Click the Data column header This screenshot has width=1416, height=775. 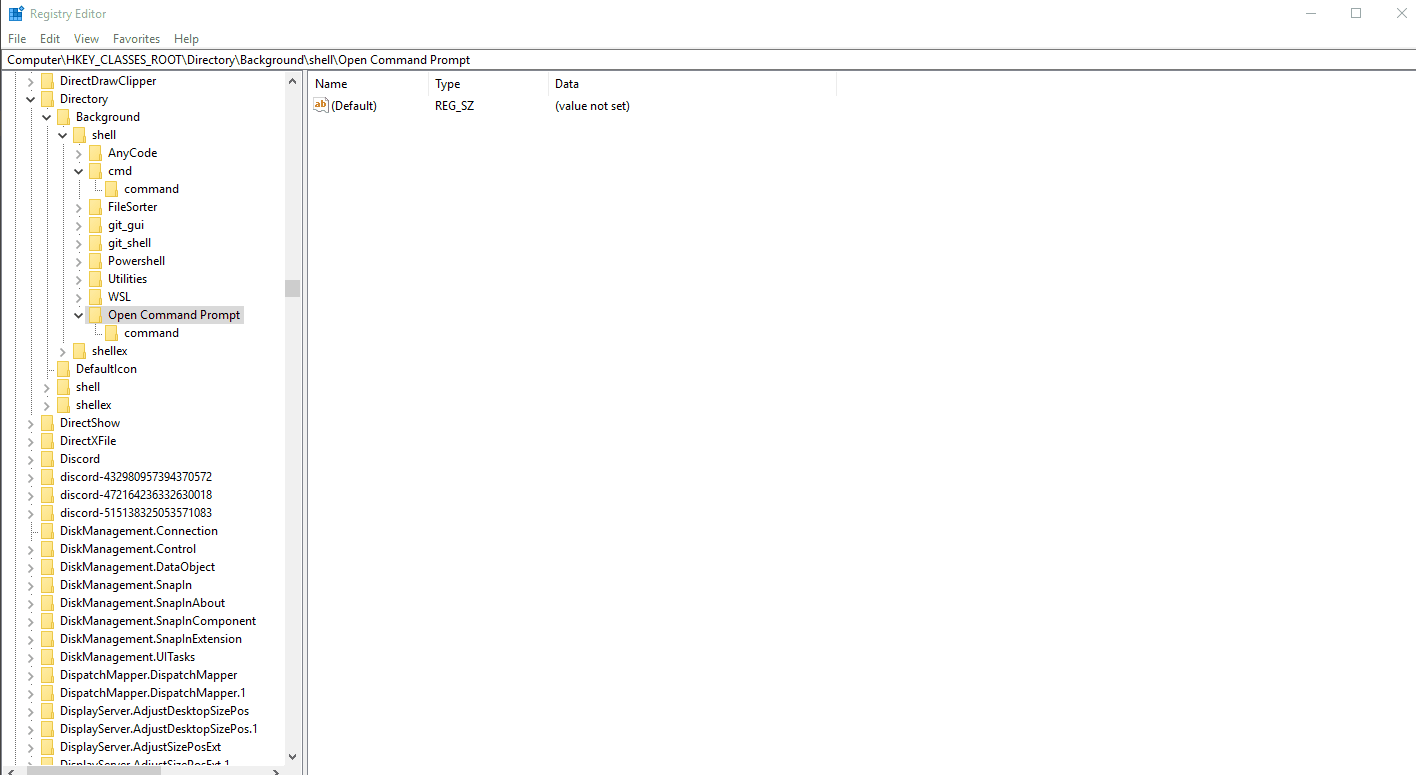tap(566, 83)
